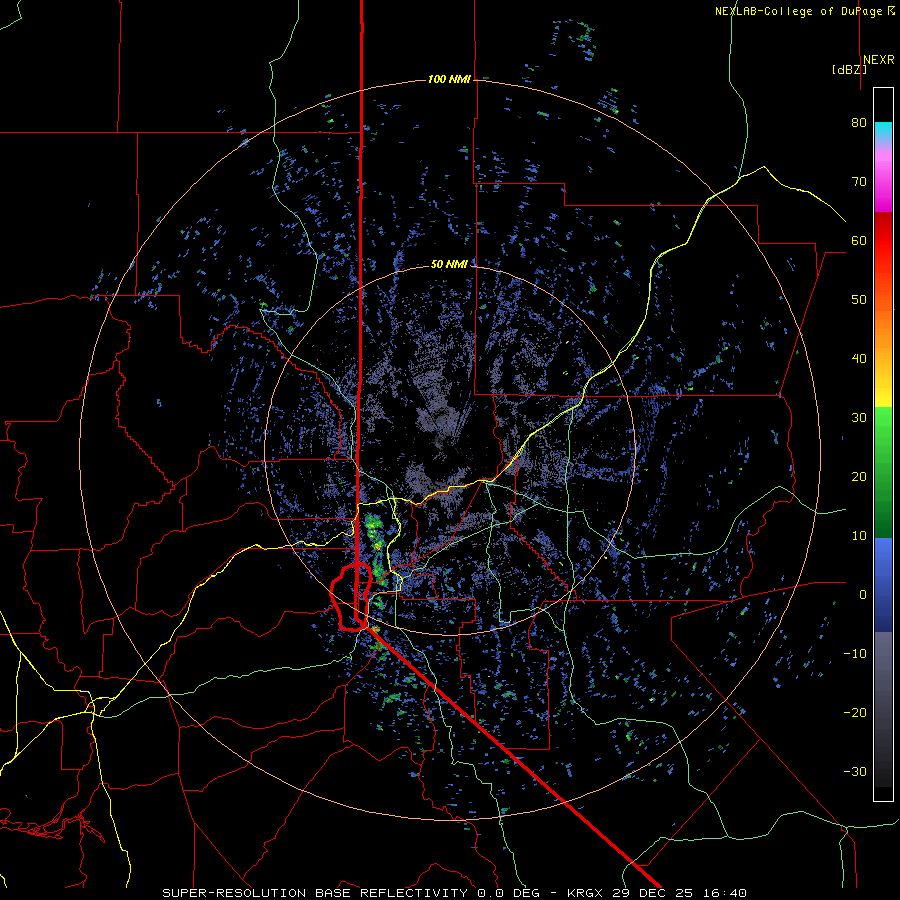Click the 10 dBZ scale label

[x=859, y=536]
